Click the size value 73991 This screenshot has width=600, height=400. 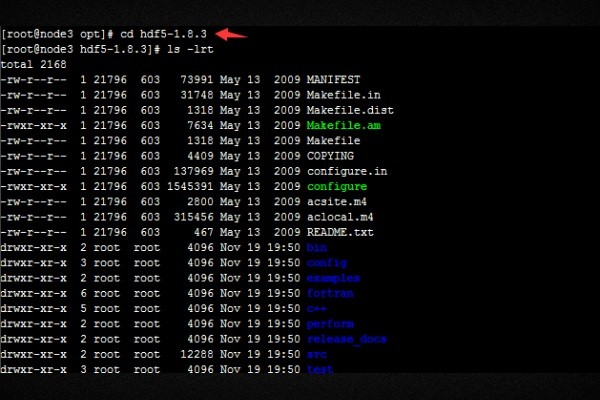(x=196, y=80)
